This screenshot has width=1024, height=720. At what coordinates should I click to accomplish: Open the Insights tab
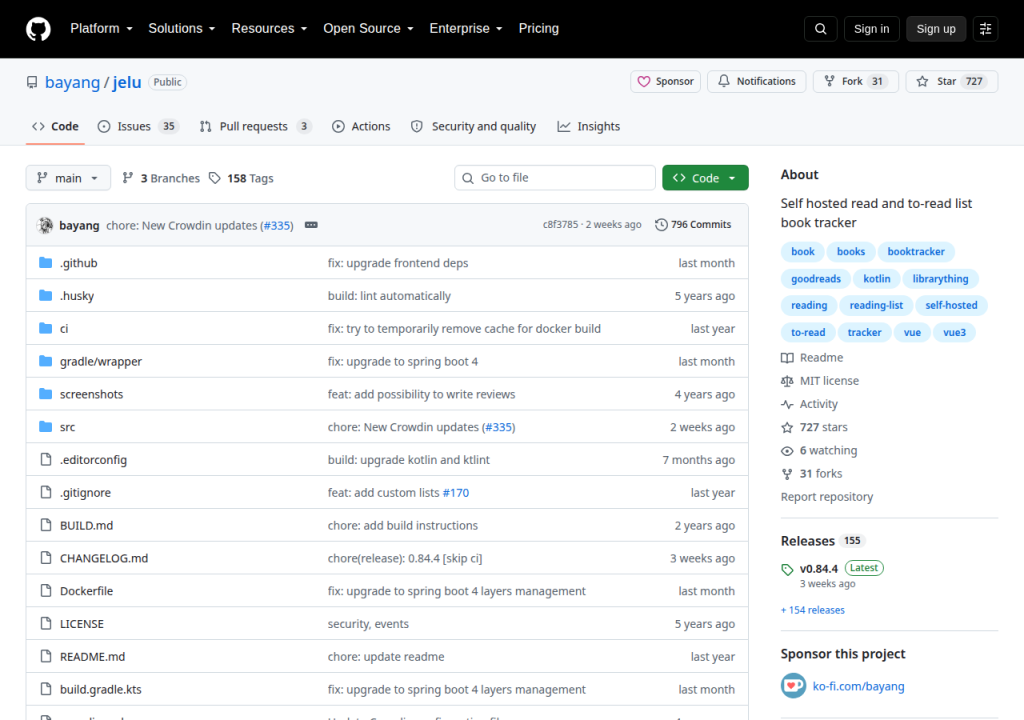click(x=588, y=126)
